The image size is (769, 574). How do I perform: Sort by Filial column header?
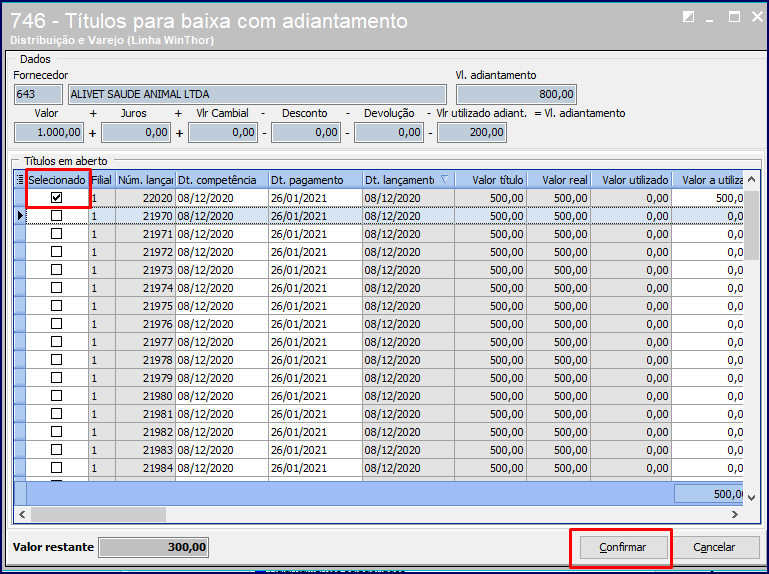(102, 180)
